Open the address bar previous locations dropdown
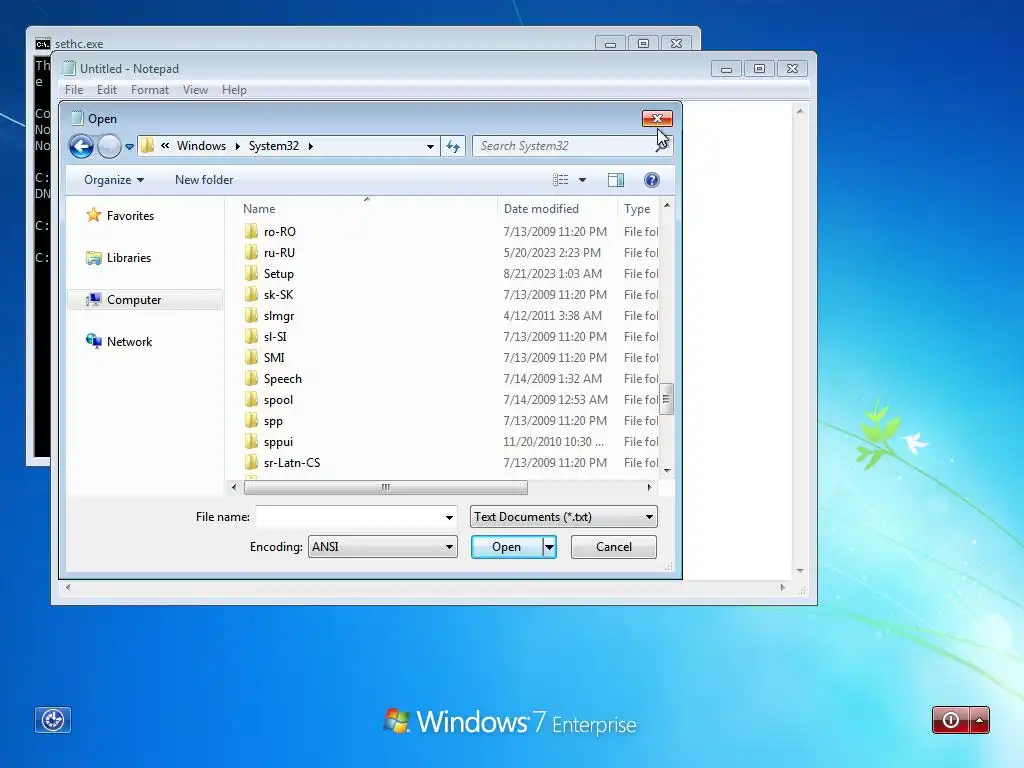The image size is (1024, 768). tap(430, 146)
